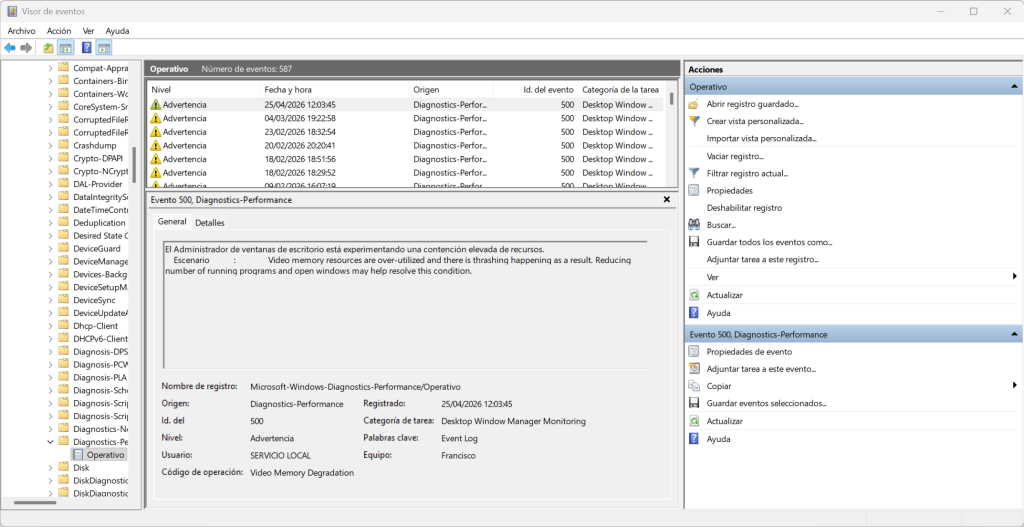Click Deshabilitar registro action
1024x527 pixels.
(744, 208)
